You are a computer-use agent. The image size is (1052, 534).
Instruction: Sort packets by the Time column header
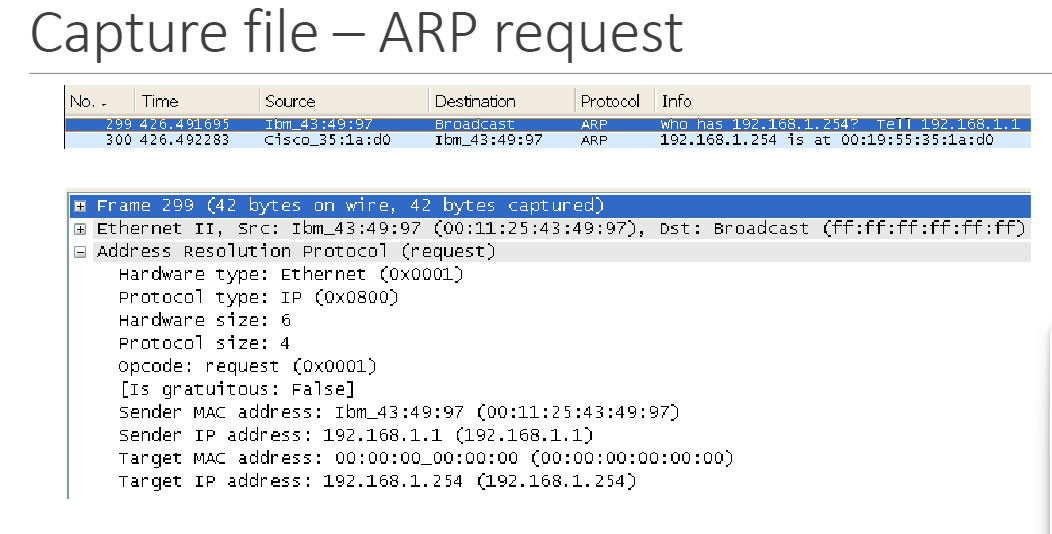197,101
